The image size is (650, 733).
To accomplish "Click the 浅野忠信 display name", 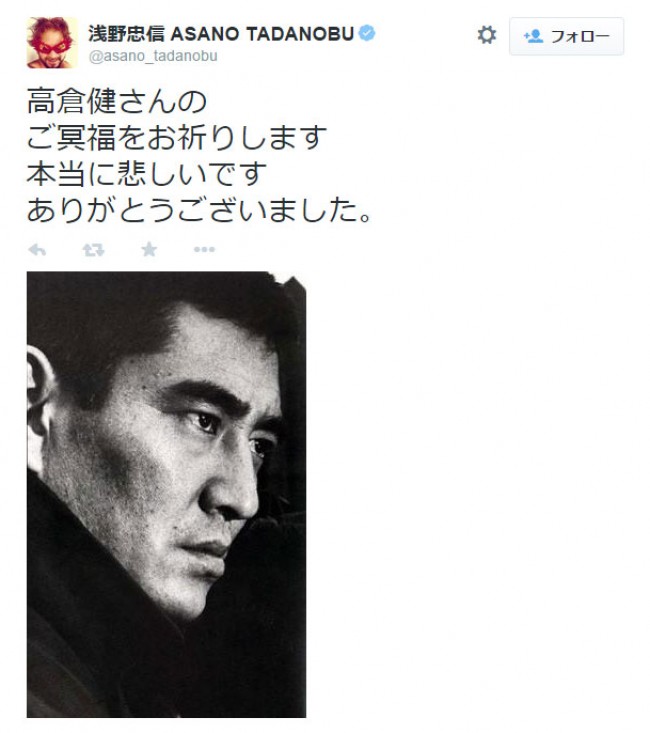I will tap(126, 34).
